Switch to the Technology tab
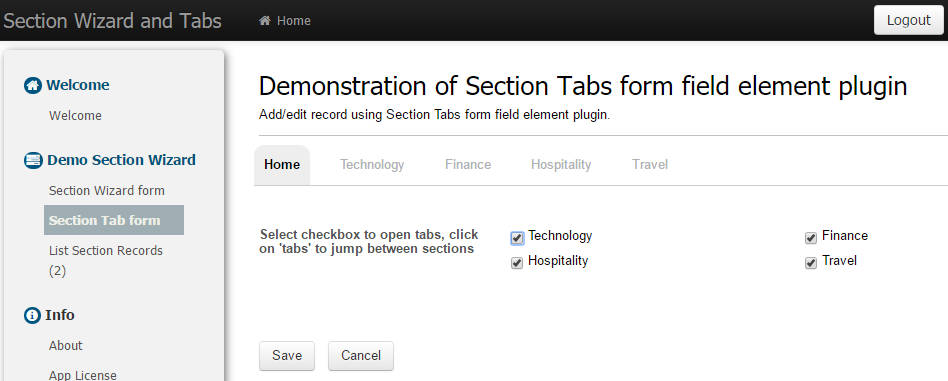The image size is (948, 381). click(372, 164)
